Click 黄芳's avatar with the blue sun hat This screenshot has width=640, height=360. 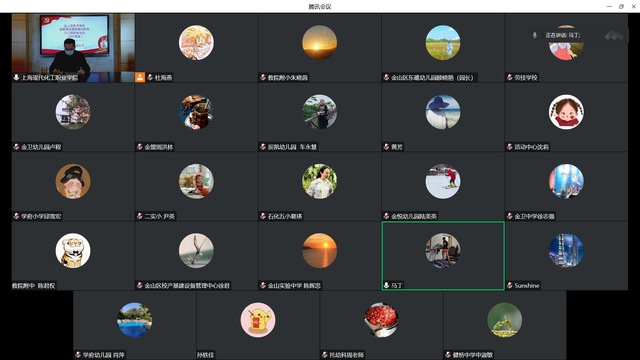pyautogui.click(x=443, y=112)
